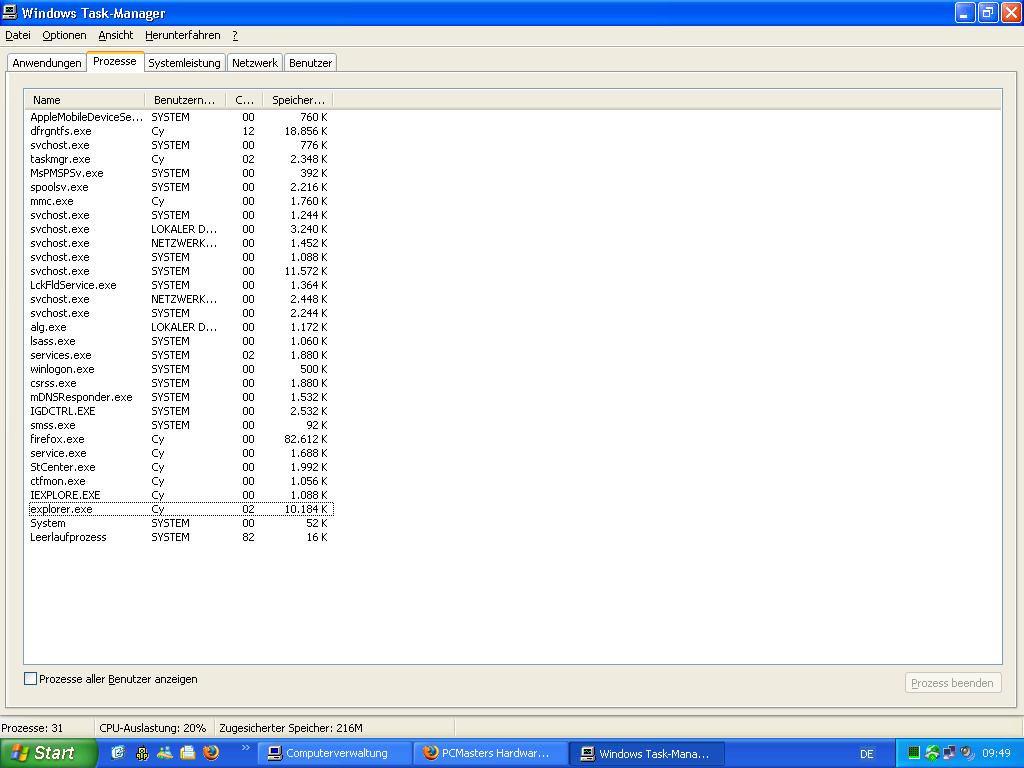
Task: Select the explorer.exe process
Action: click(x=180, y=509)
